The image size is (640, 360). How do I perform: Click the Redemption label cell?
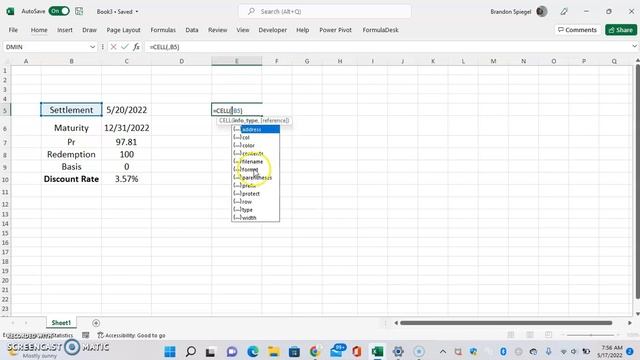71,155
